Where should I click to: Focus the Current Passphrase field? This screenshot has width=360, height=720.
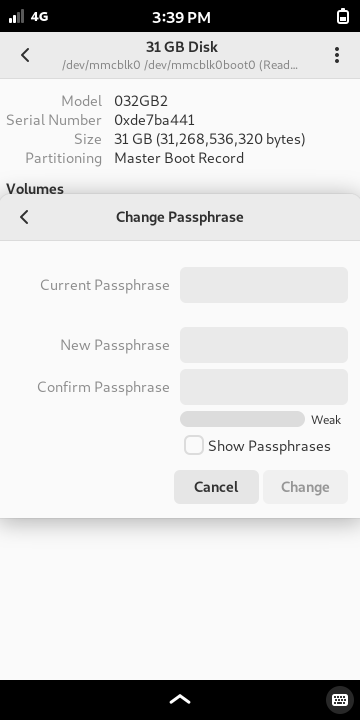(264, 285)
